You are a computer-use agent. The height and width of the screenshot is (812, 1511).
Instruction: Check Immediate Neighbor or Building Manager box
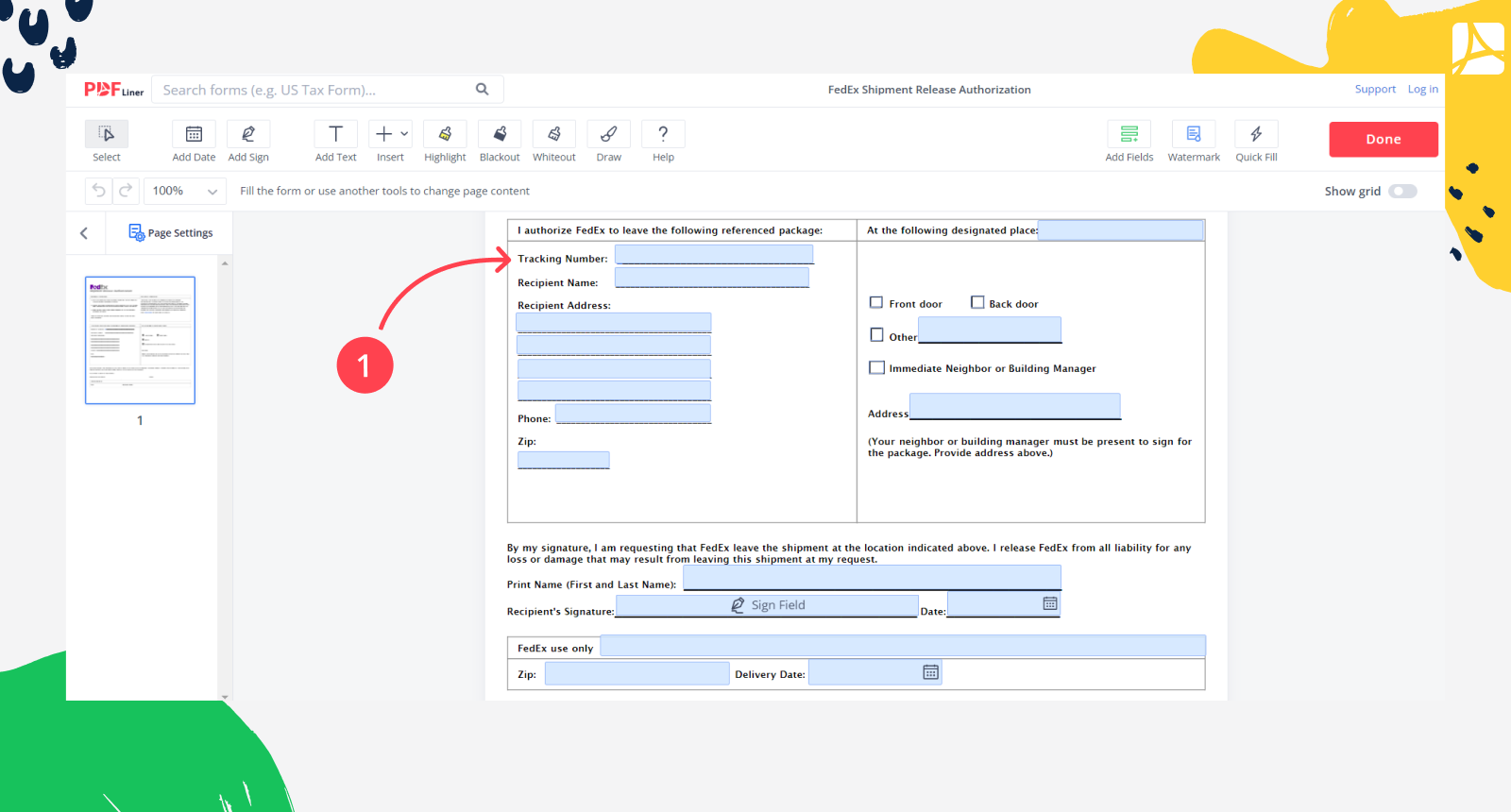[877, 368]
